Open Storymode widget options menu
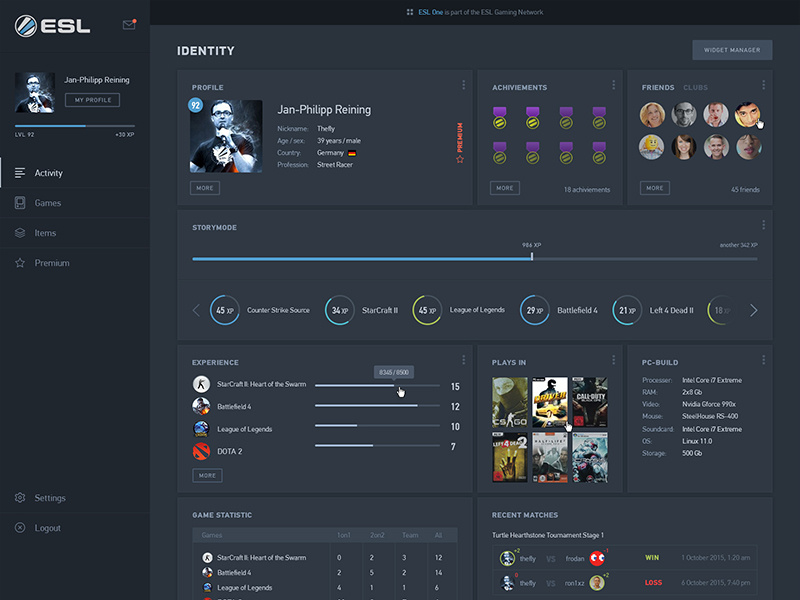This screenshot has height=600, width=800. pyautogui.click(x=763, y=224)
